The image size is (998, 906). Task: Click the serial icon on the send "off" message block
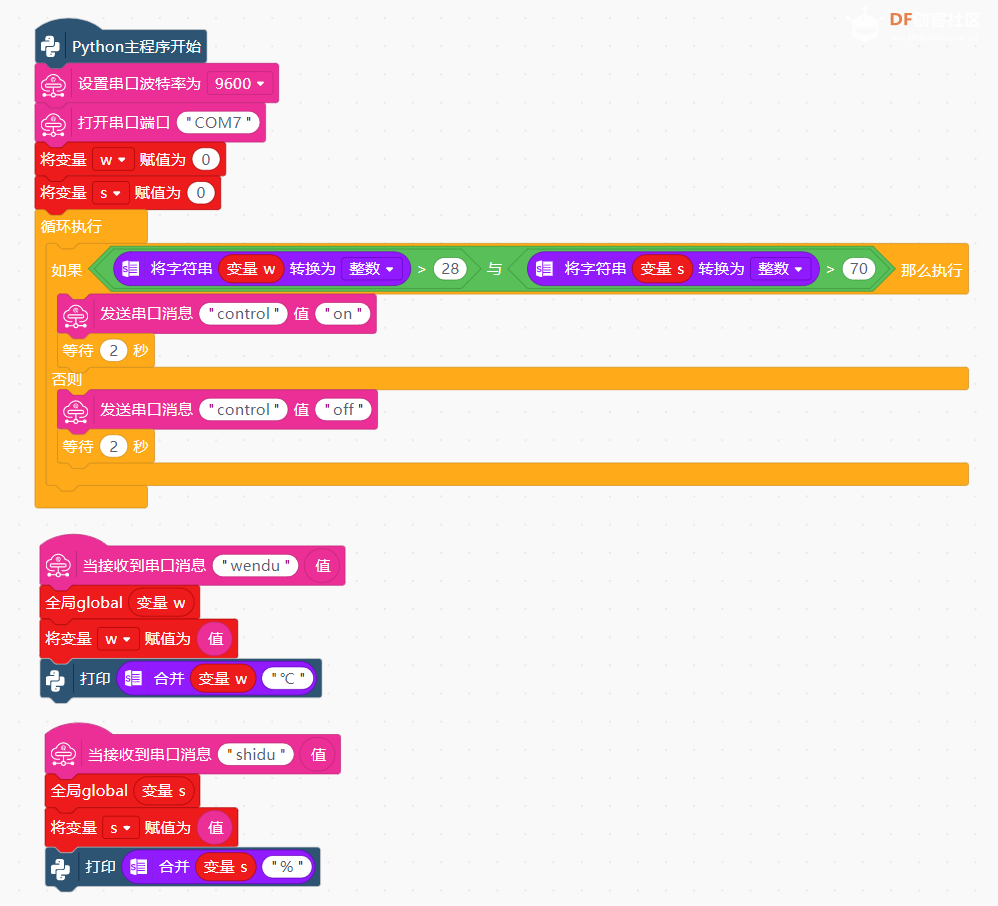click(75, 410)
